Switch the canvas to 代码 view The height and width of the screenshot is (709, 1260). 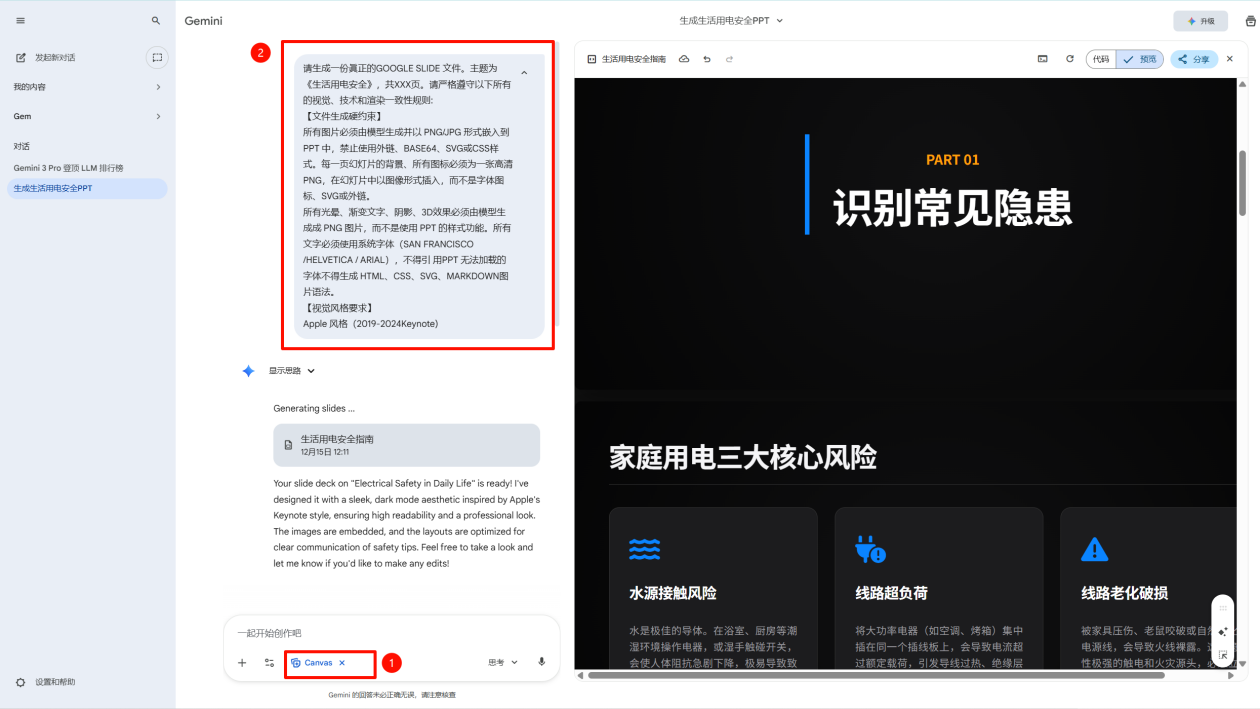click(x=1100, y=59)
